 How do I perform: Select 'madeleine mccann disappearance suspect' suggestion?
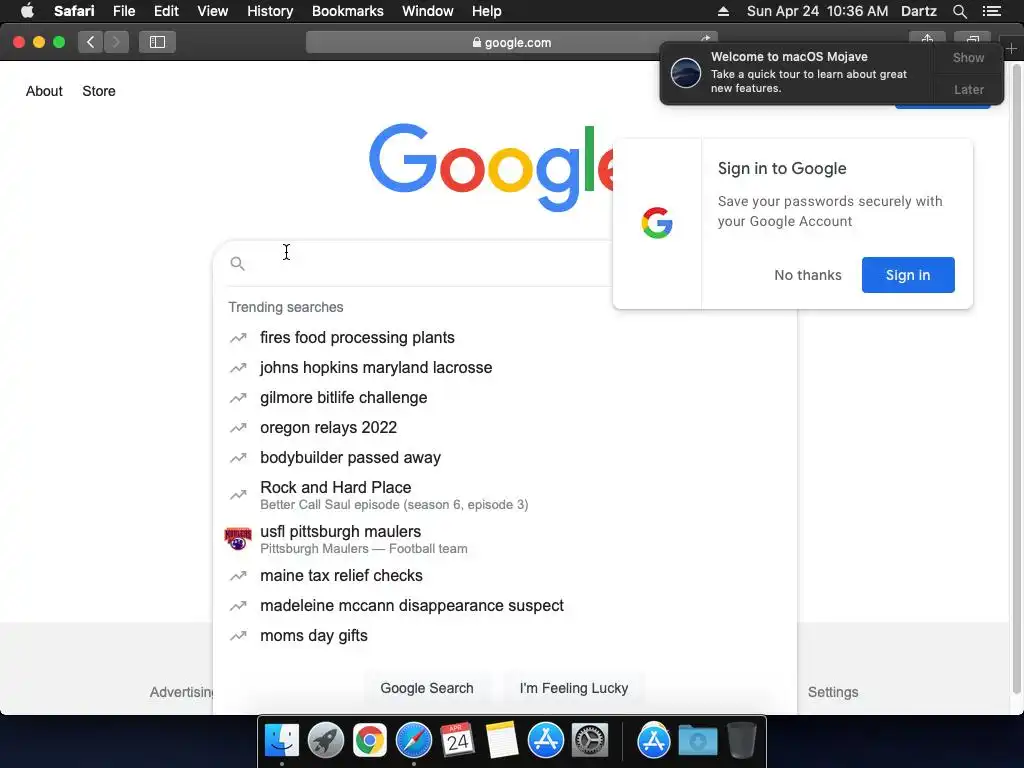pos(504,606)
